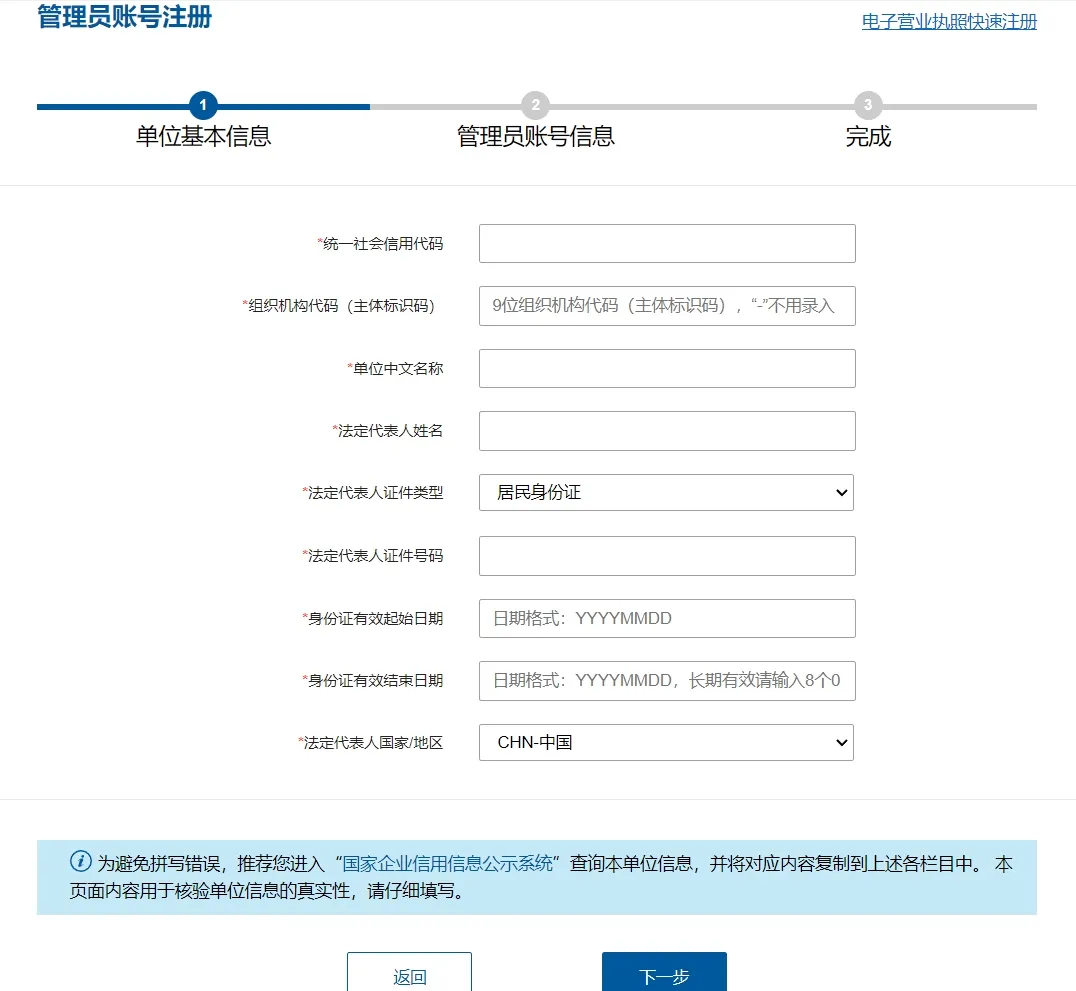Open the 国家企业信用信息公示系统 link

pos(448,864)
